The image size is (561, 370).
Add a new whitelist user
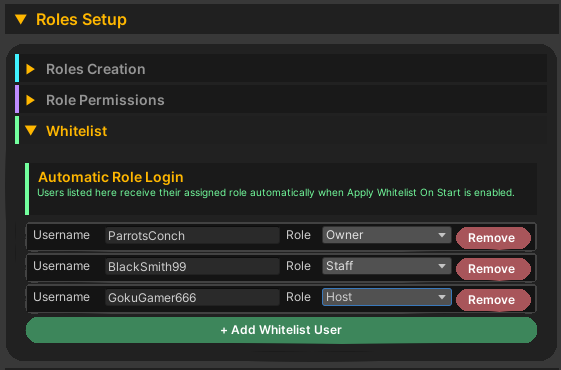281,330
